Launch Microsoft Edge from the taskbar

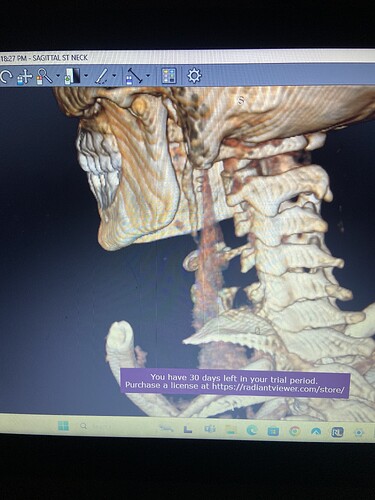[252, 431]
